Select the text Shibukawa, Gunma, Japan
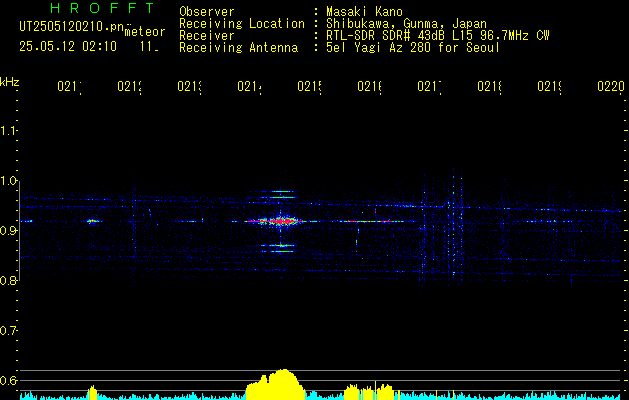Image resolution: width=629 pixels, height=400 pixels. coord(406,24)
